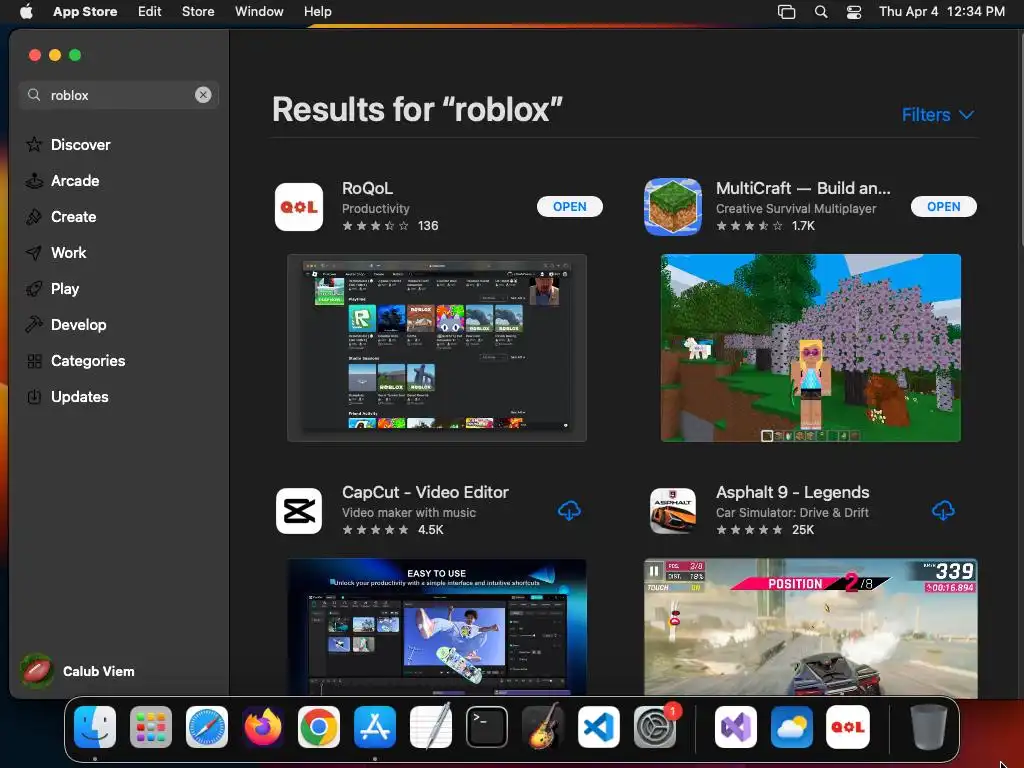
Task: Click the MultiCraft app title
Action: [803, 188]
